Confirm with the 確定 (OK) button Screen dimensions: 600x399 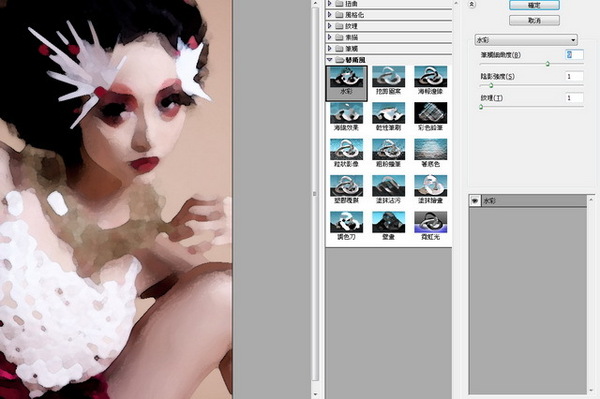point(534,5)
